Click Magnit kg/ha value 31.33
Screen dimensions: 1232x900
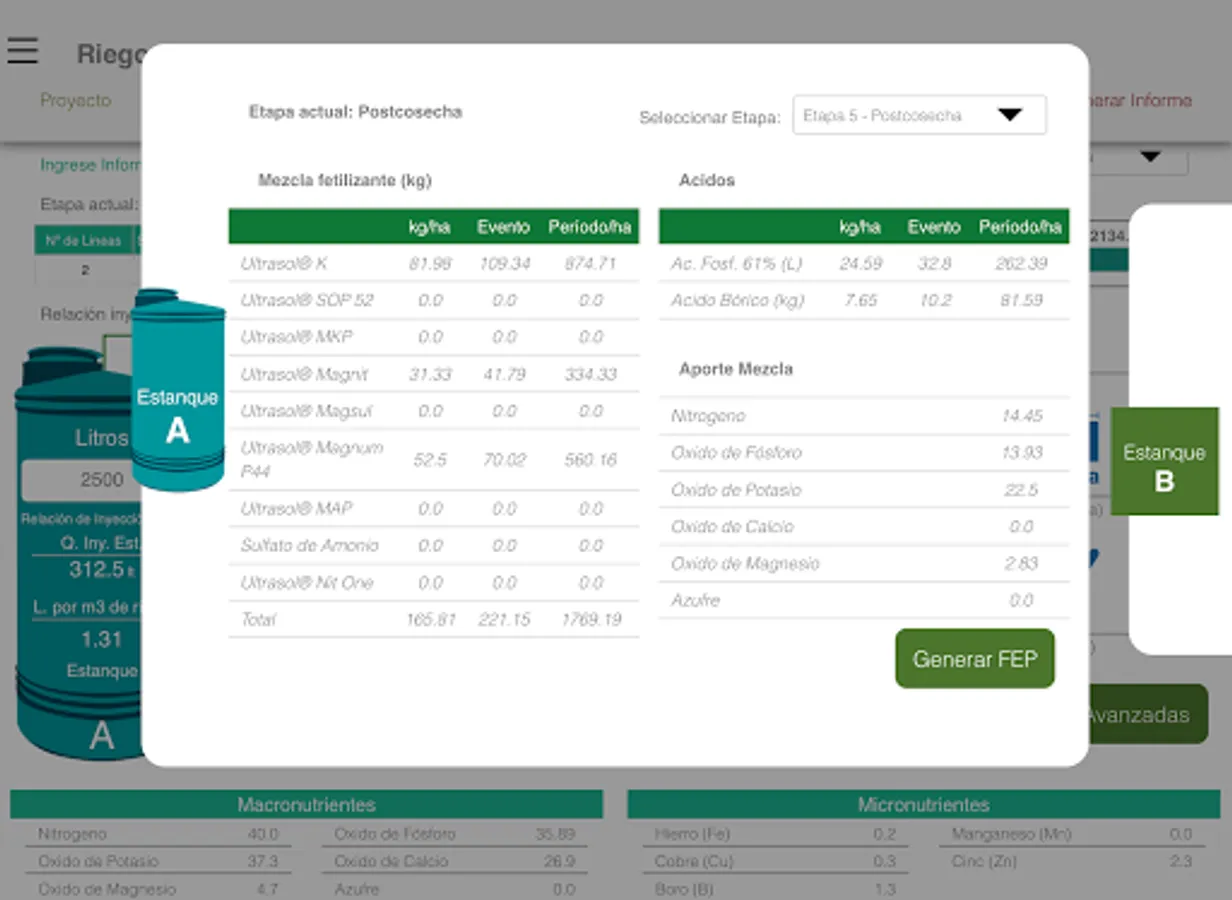click(x=430, y=374)
